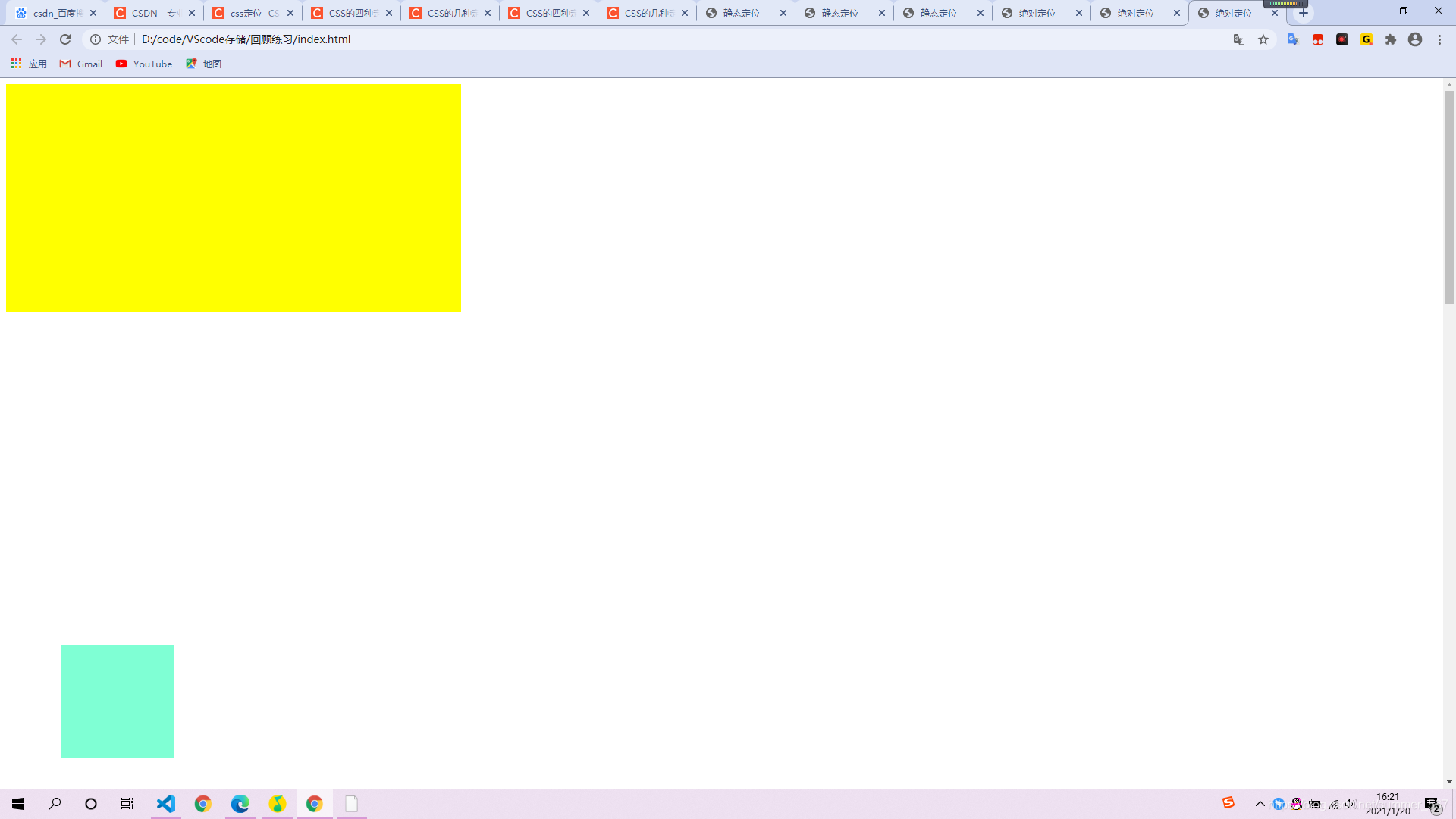Open the 地图 maps bookmark
Screen dimensions: 1456x819
[203, 64]
